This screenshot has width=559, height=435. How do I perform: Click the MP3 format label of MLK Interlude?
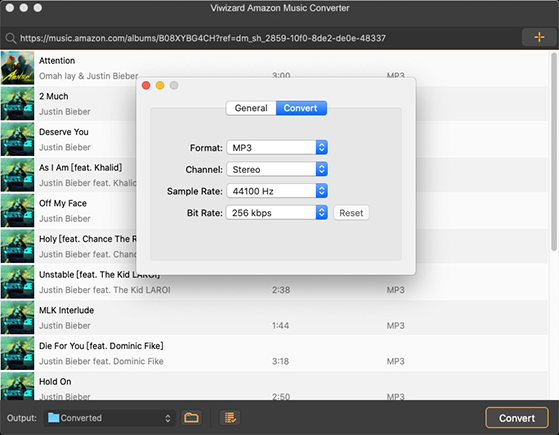click(x=396, y=326)
